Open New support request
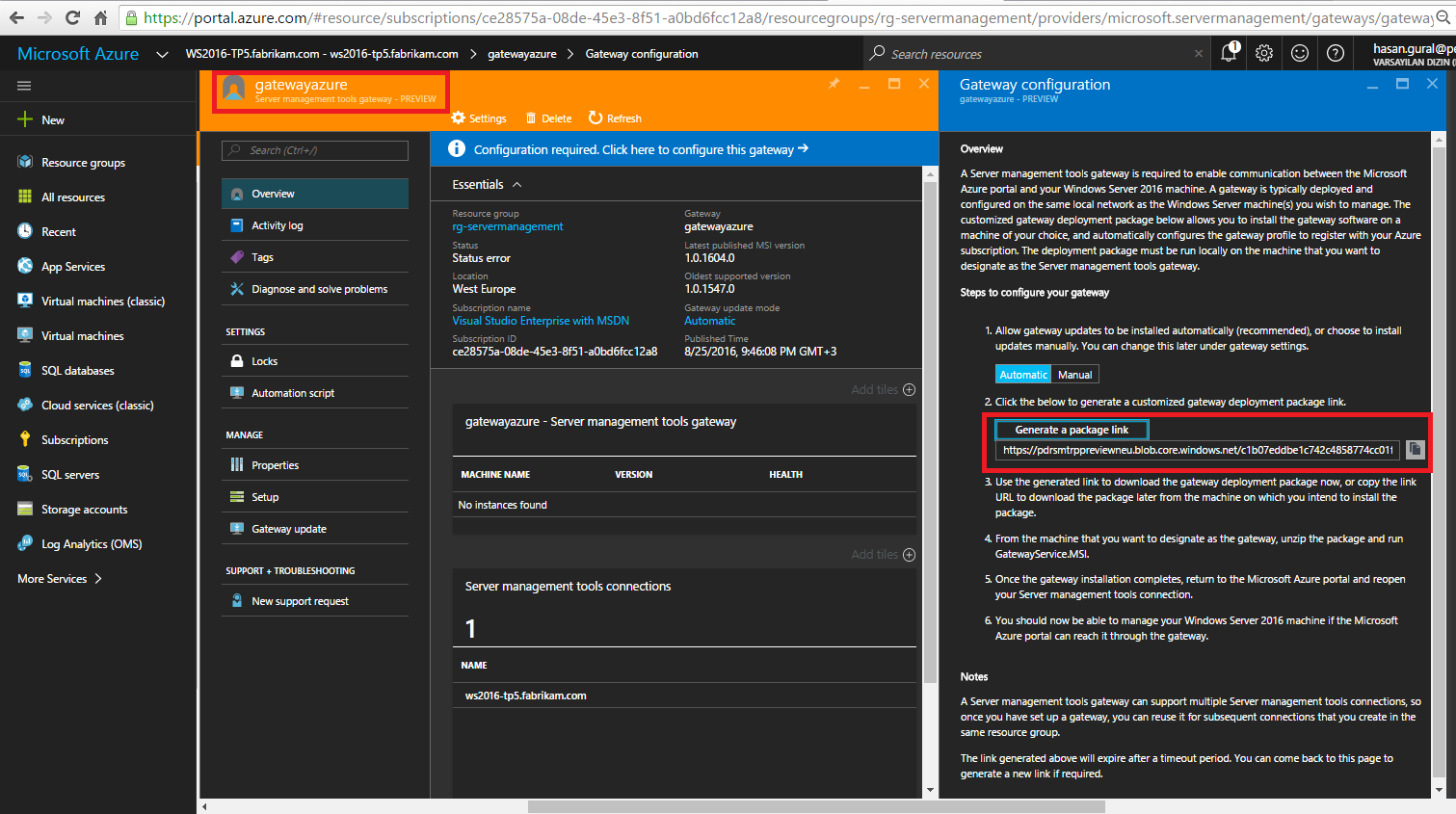 315,601
